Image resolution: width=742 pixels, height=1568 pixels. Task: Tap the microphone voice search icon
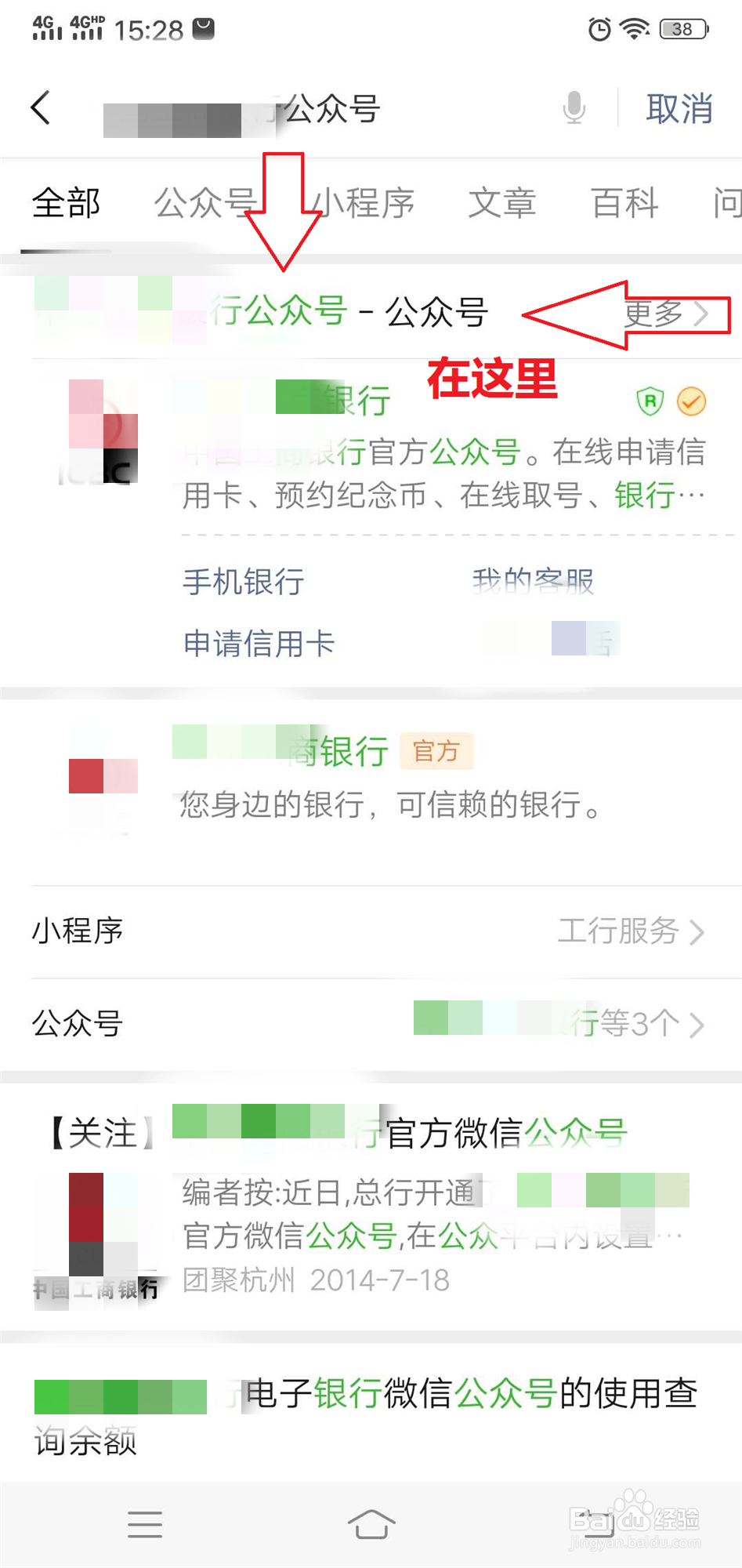point(574,107)
